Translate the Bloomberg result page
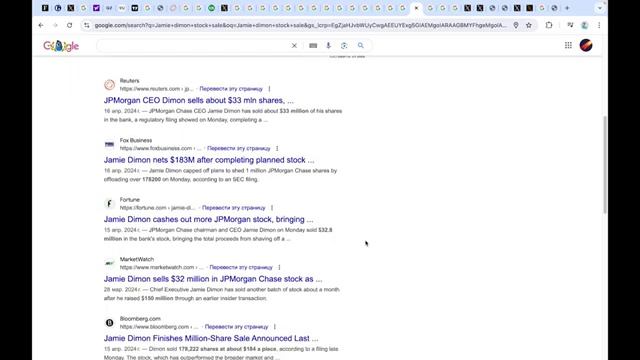Viewport: 640px width, 360px height. pos(236,327)
